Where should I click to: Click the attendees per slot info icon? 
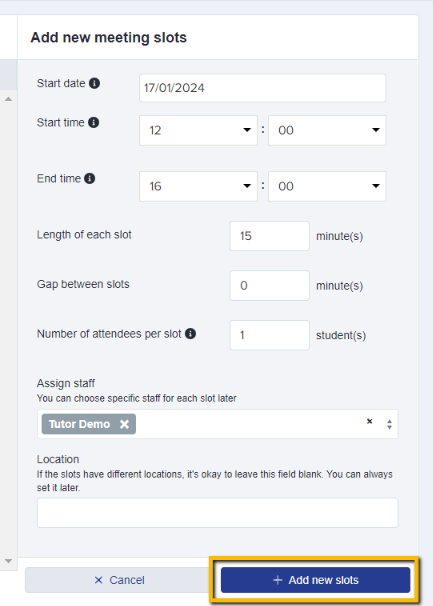click(x=190, y=334)
